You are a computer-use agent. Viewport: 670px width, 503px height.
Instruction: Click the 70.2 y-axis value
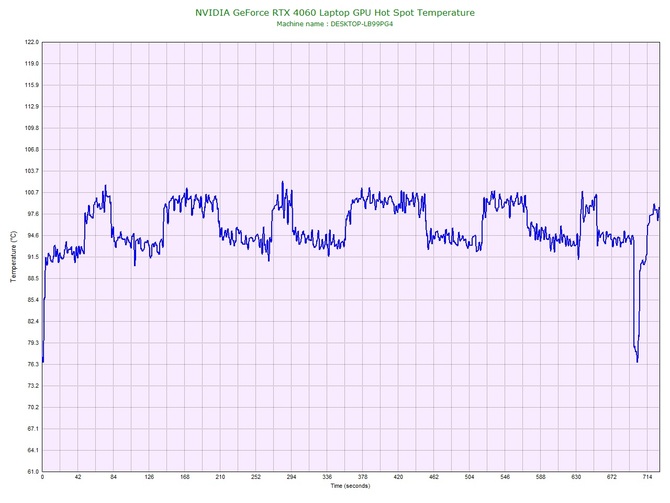[32, 407]
